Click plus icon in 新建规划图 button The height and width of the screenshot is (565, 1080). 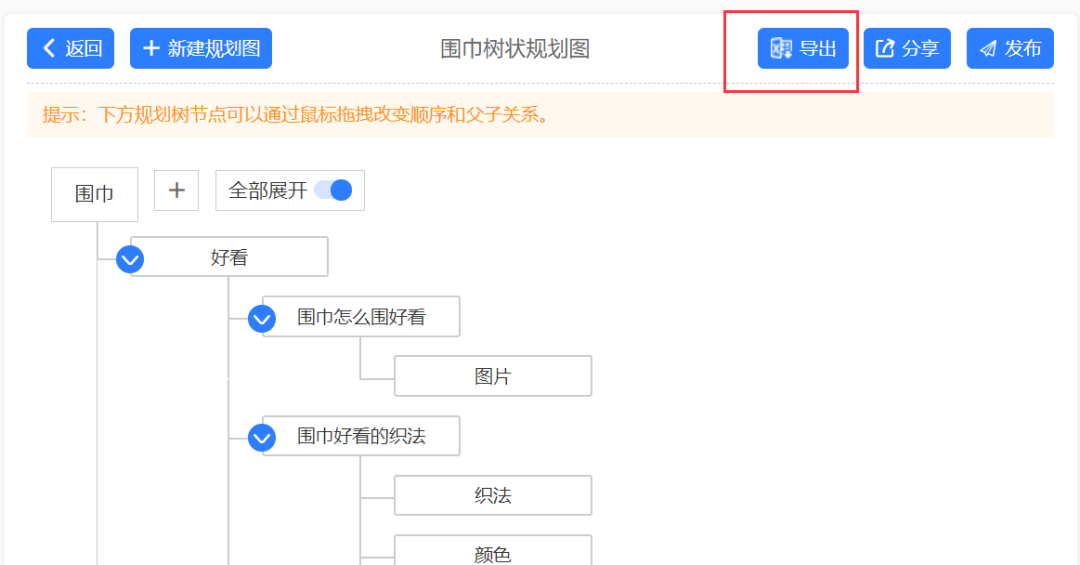[151, 48]
